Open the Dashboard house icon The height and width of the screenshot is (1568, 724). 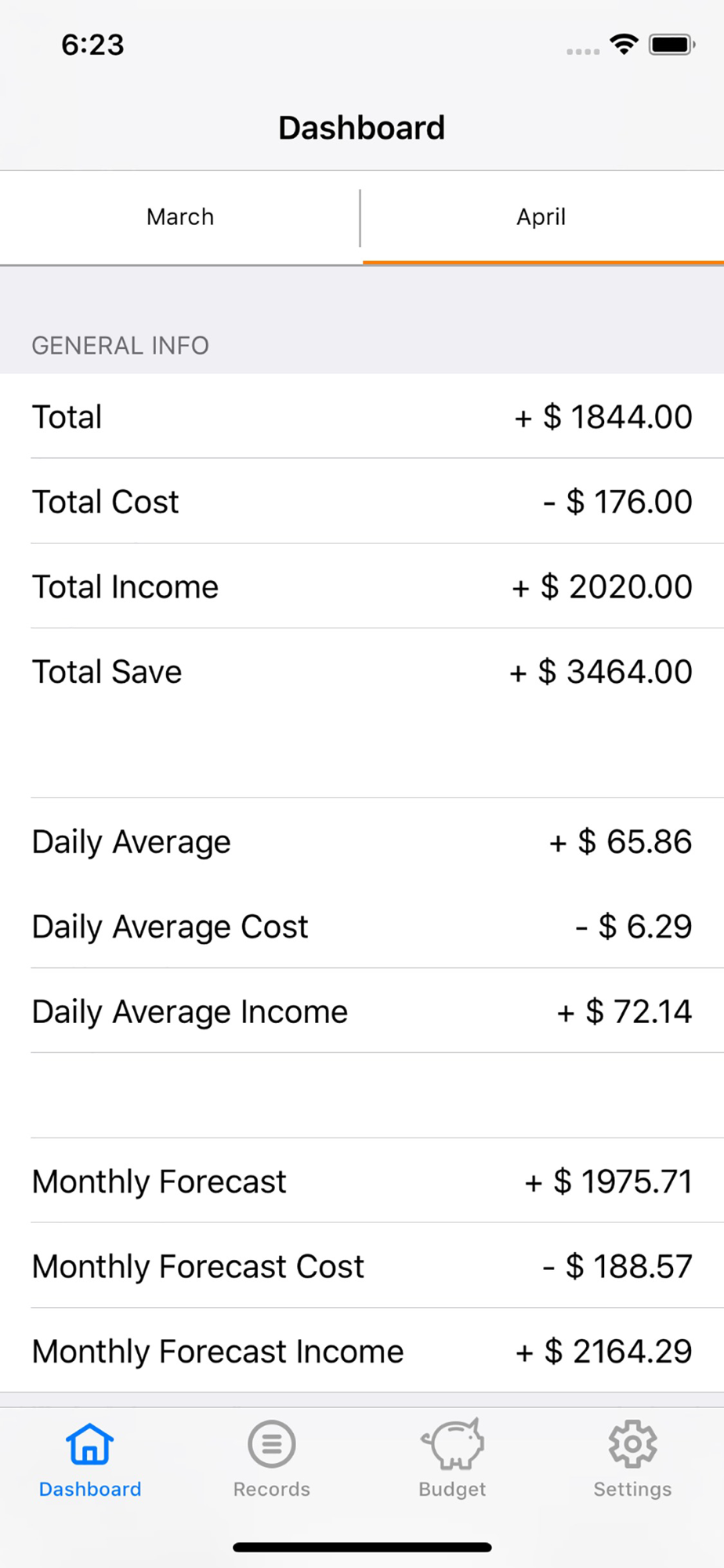[90, 1444]
